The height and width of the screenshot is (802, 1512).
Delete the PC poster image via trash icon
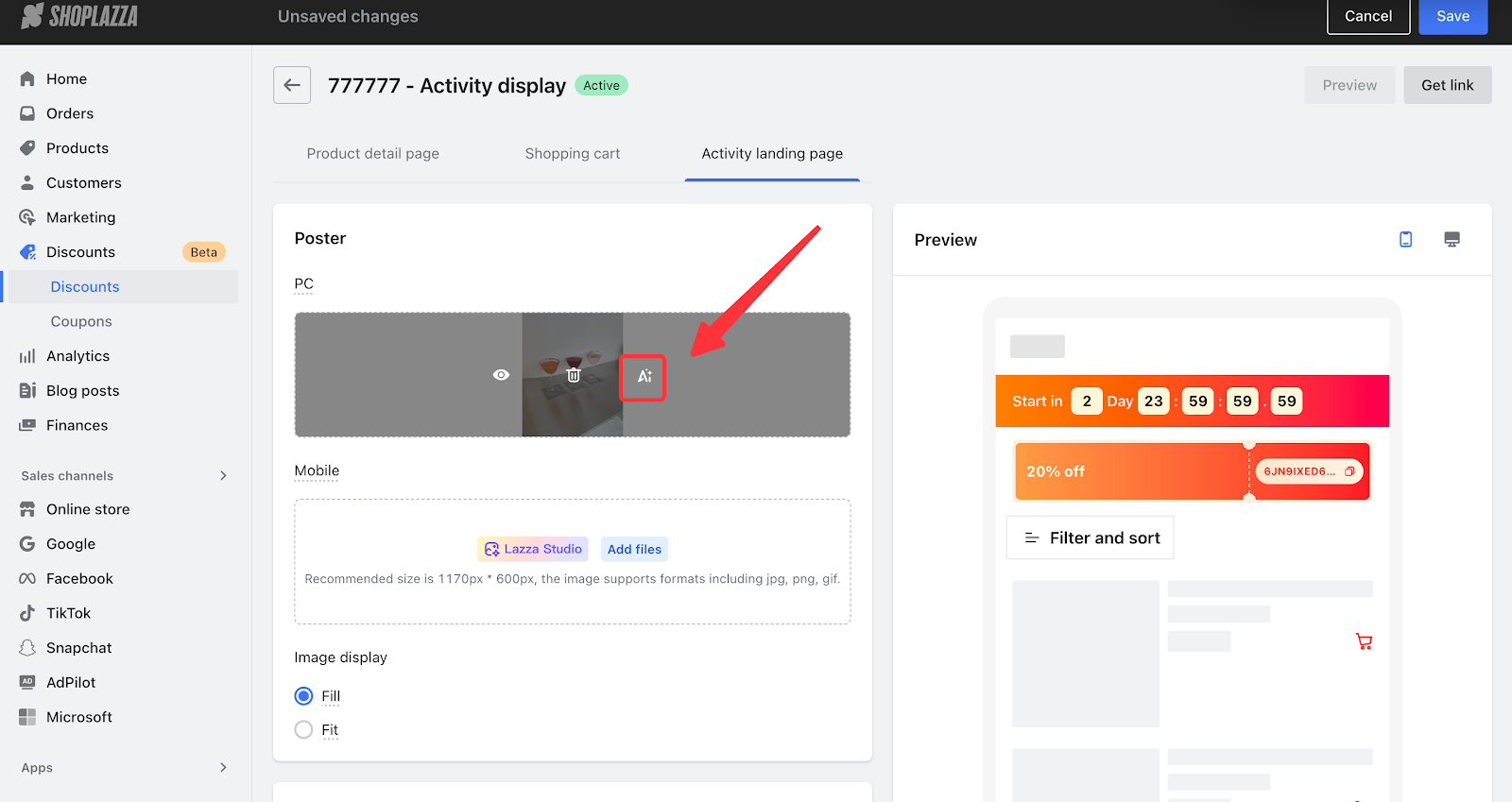tap(573, 375)
